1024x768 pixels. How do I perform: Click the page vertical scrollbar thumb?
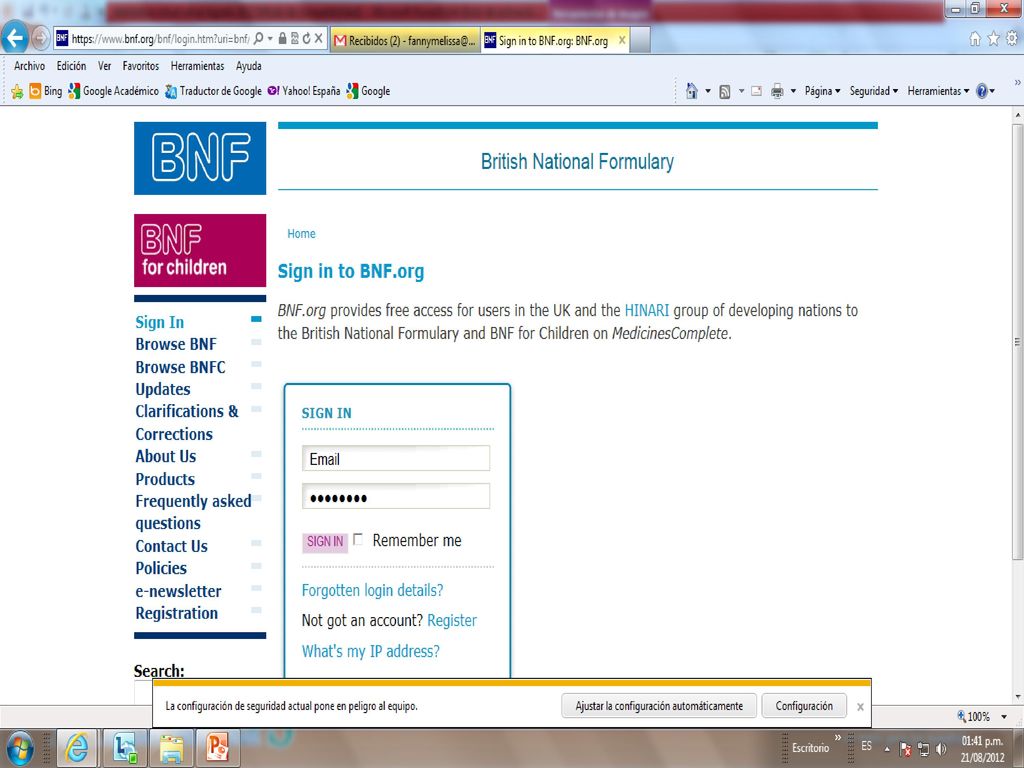pyautogui.click(x=1017, y=341)
